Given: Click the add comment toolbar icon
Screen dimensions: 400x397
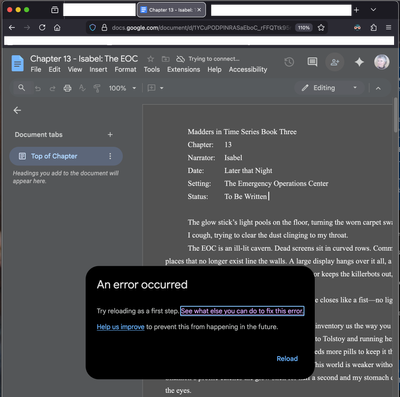Looking at the screenshot, I should [151, 88].
